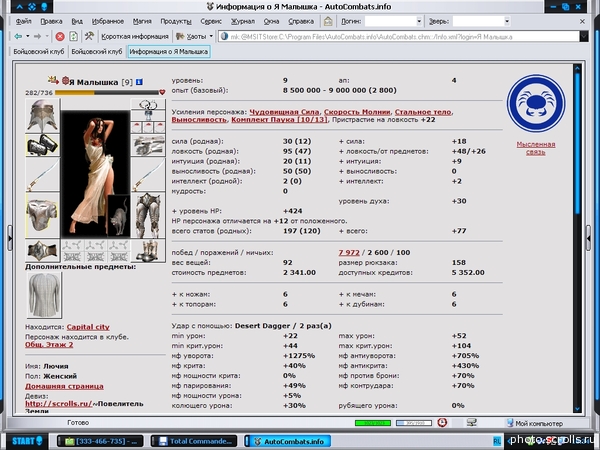Viewport: 600px width, 450px height.
Task: Open the Избранное menu
Action: [108, 21]
